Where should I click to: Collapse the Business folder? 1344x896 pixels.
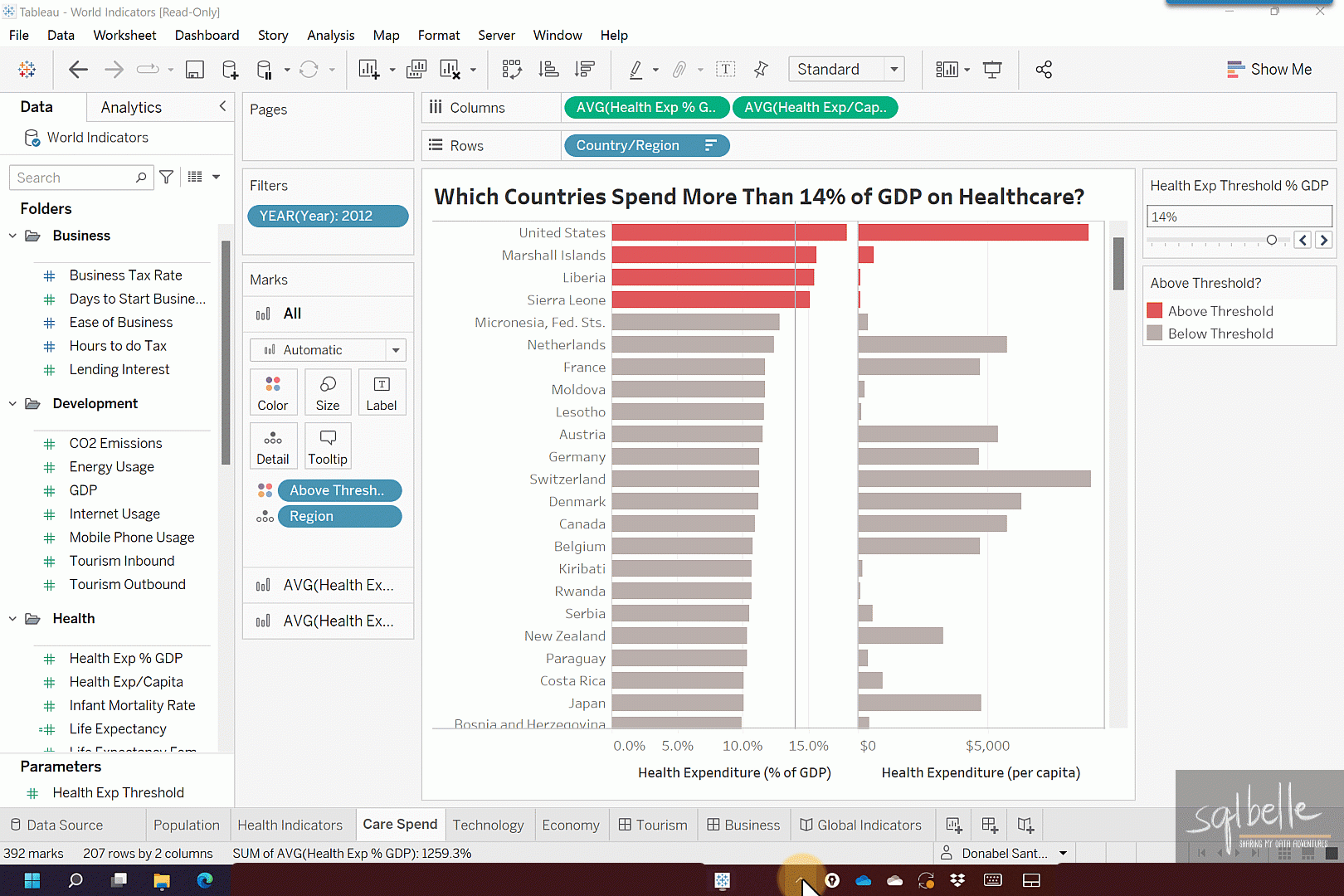[12, 236]
